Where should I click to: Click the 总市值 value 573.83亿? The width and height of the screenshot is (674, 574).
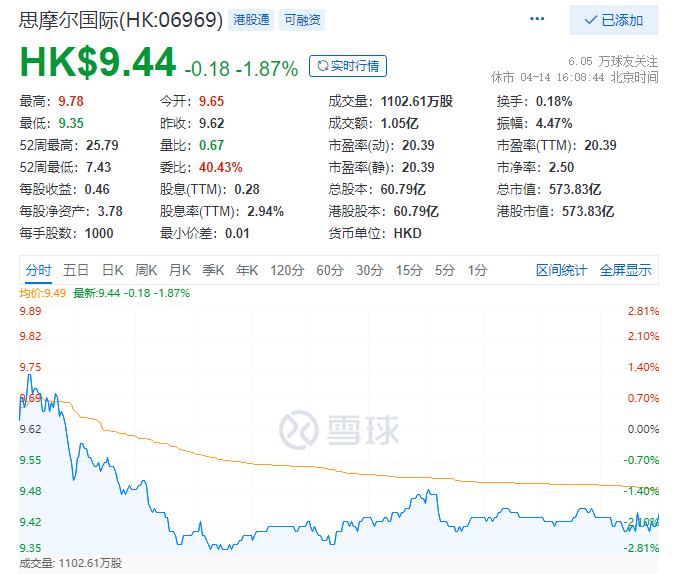575,189
